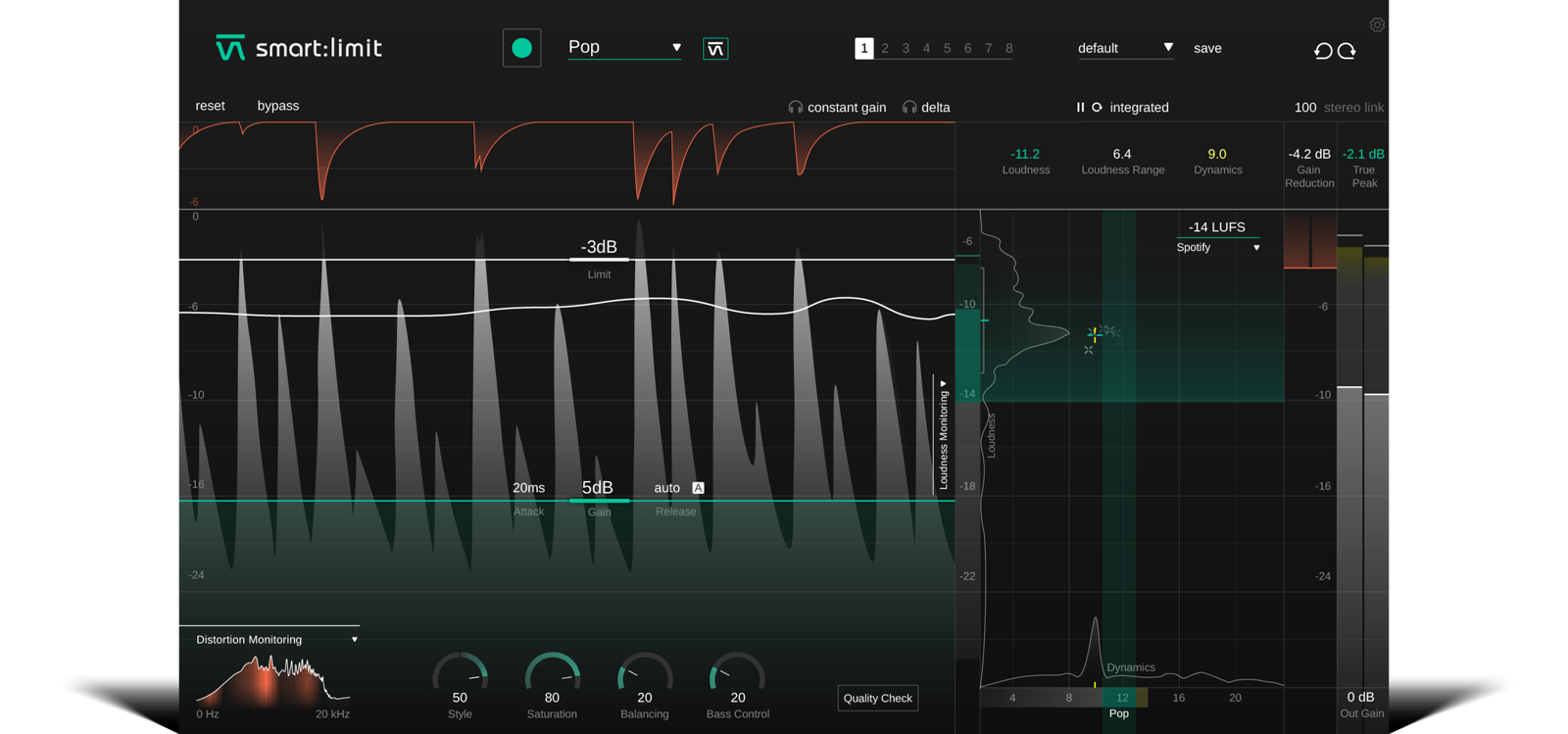
Task: Click the 0 dB Out Gain value
Action: (x=1361, y=697)
